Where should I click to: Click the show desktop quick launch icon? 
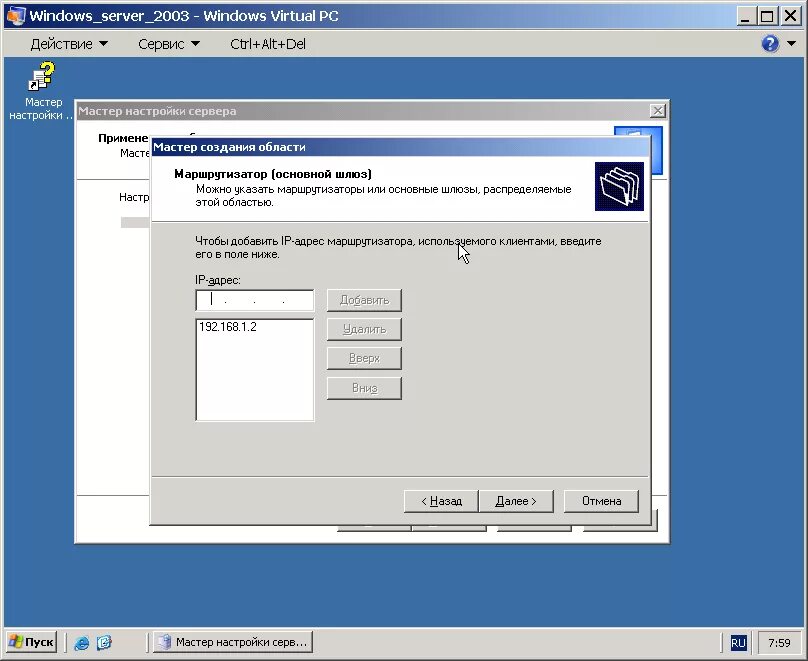click(x=104, y=642)
